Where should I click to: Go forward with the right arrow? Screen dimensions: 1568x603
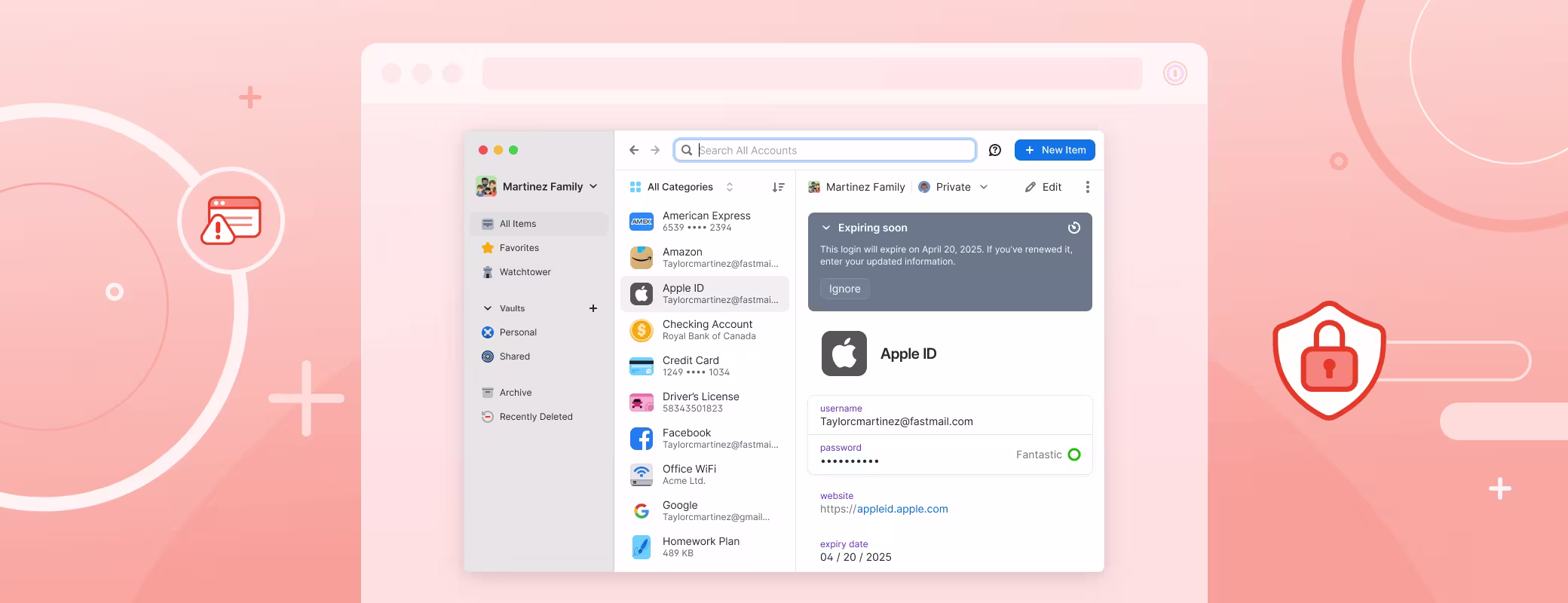coord(655,150)
